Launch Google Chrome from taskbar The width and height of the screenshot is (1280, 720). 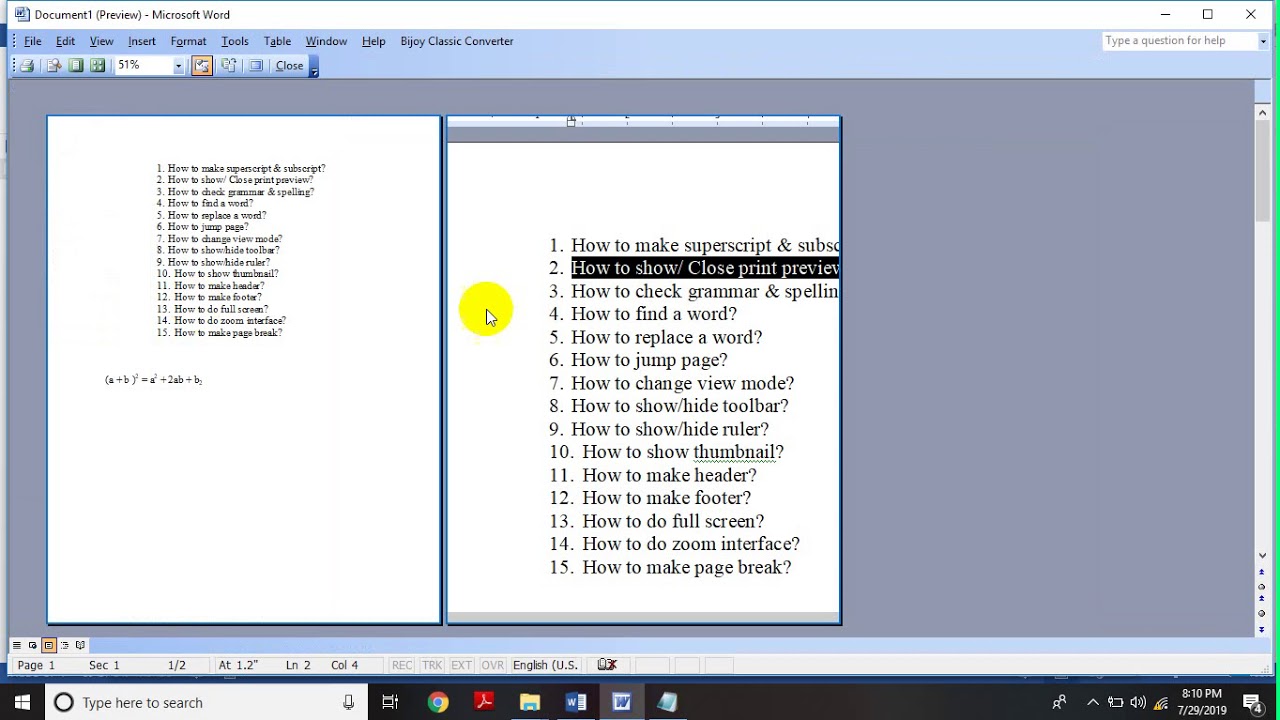[438, 703]
